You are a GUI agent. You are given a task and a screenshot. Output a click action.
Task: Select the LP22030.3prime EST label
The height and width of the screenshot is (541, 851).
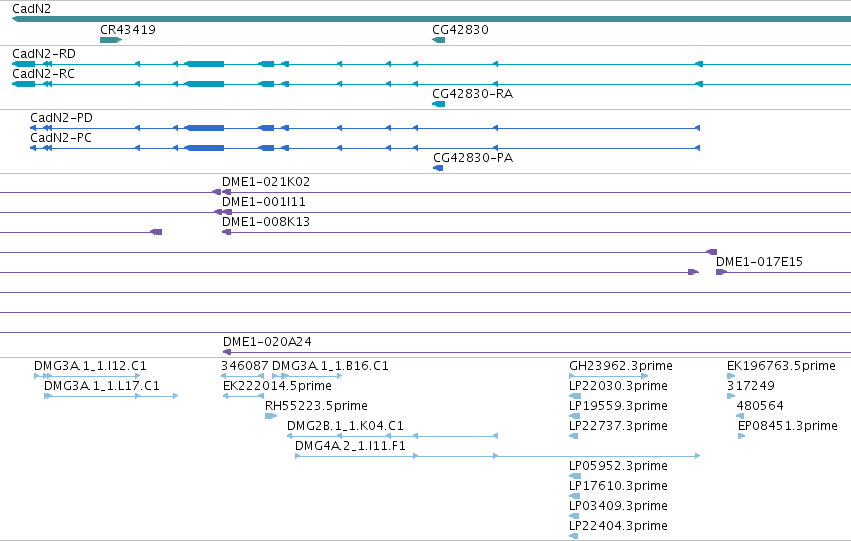(618, 385)
